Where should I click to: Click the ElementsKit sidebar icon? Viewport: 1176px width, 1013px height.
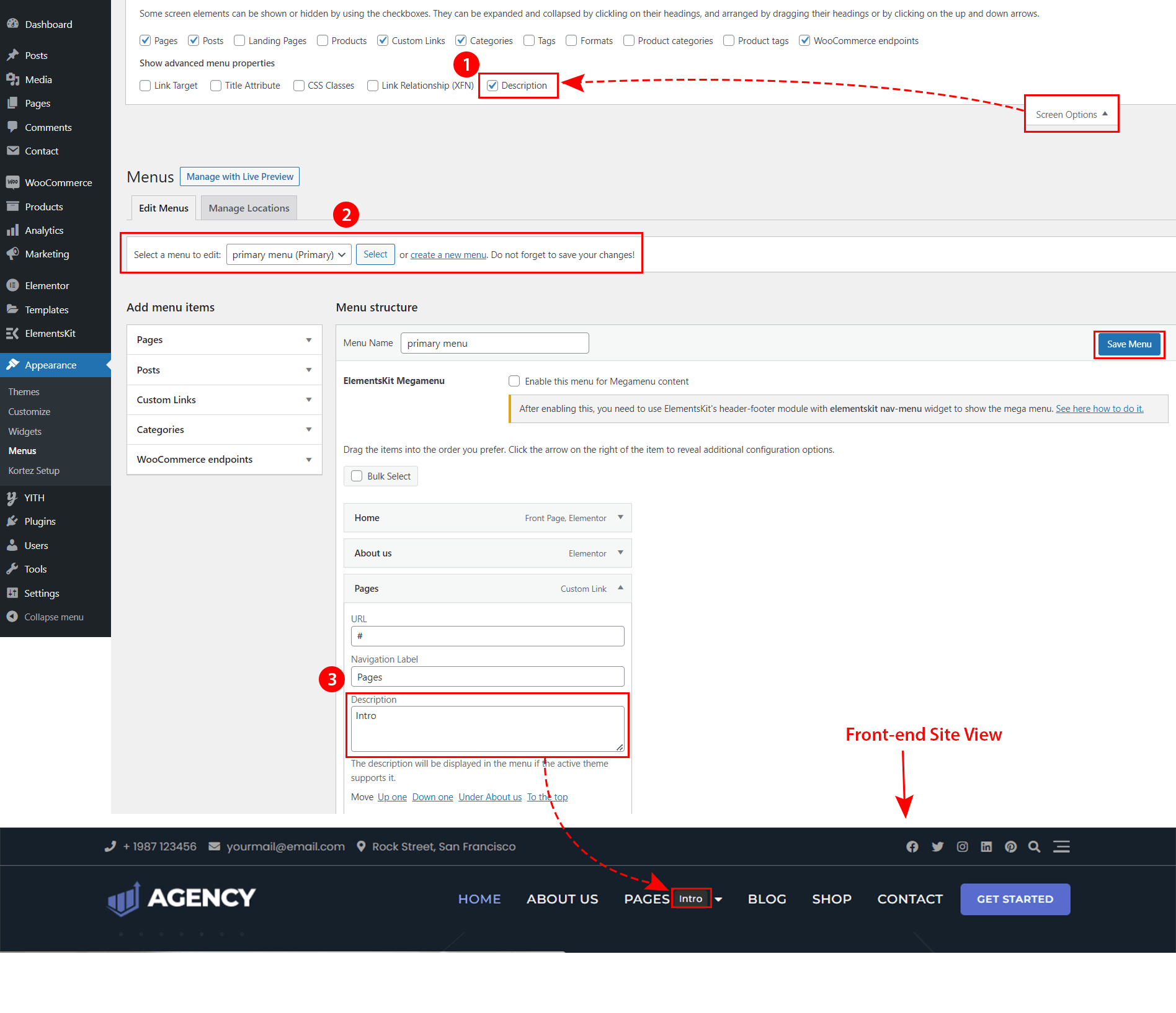pos(12,333)
